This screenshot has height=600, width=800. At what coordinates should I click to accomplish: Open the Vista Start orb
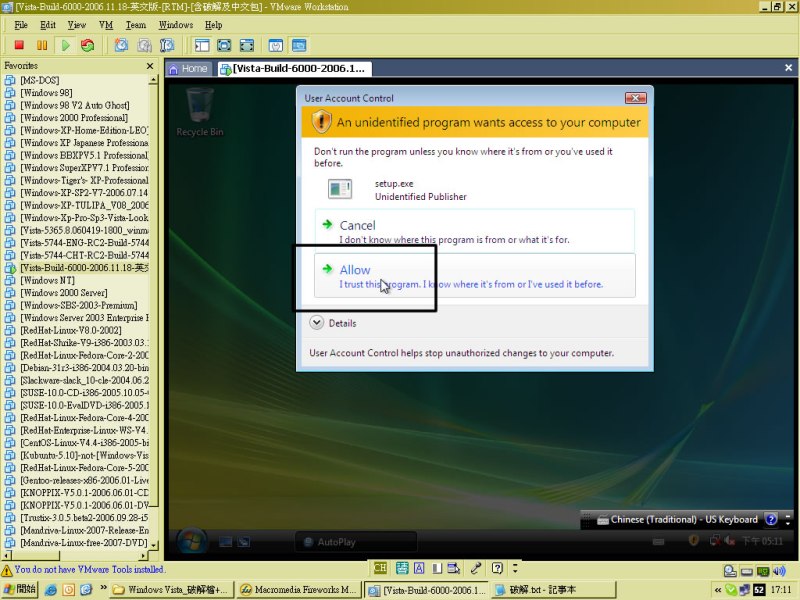pos(192,541)
